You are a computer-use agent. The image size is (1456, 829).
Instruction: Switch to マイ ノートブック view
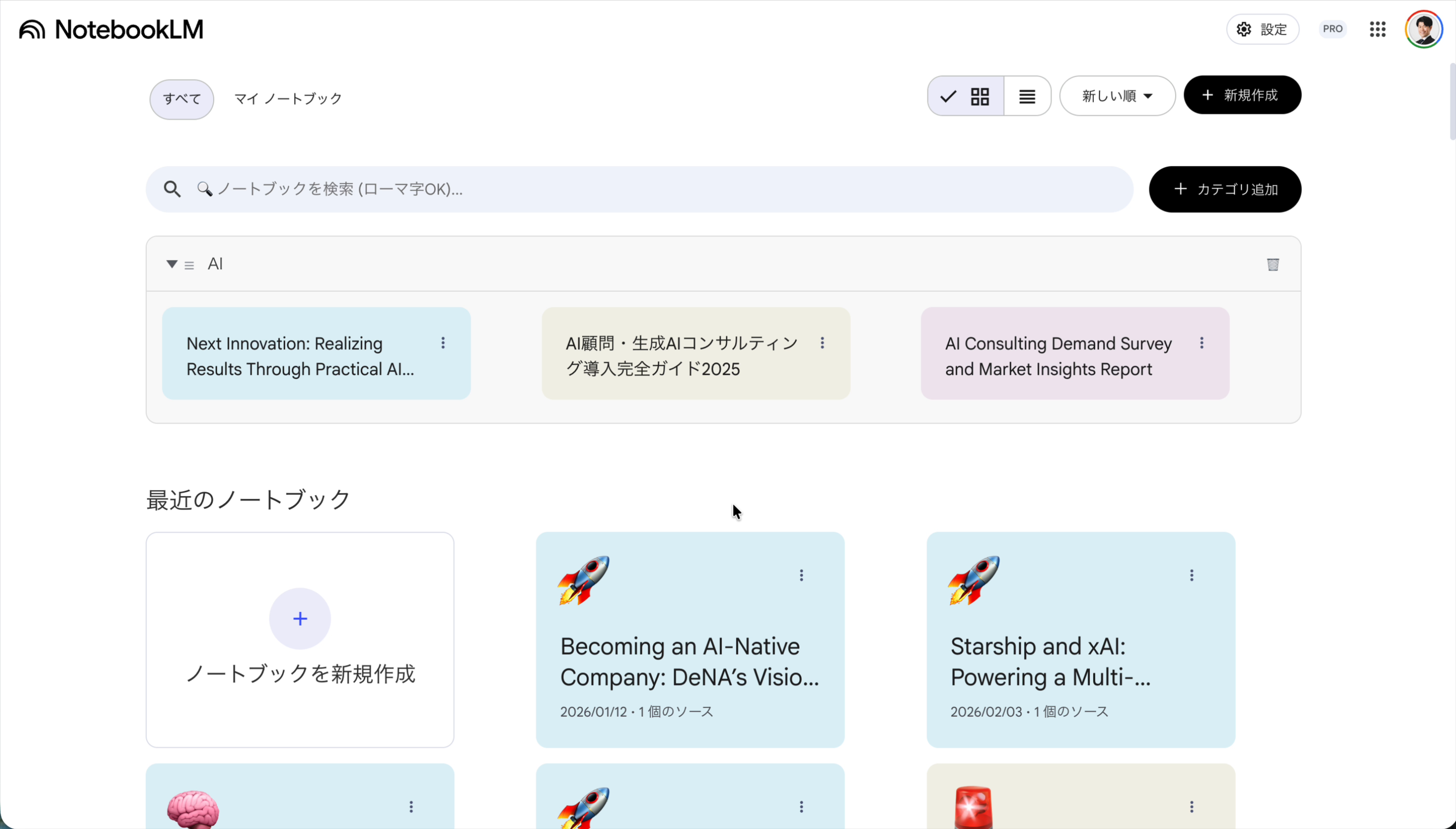coord(287,98)
